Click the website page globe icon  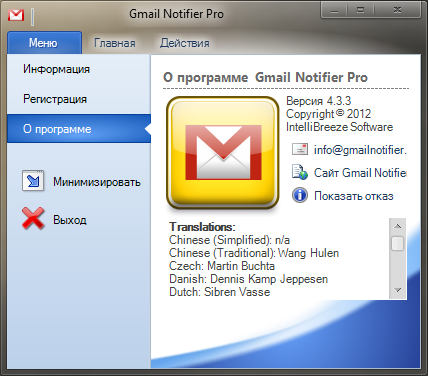[299, 172]
